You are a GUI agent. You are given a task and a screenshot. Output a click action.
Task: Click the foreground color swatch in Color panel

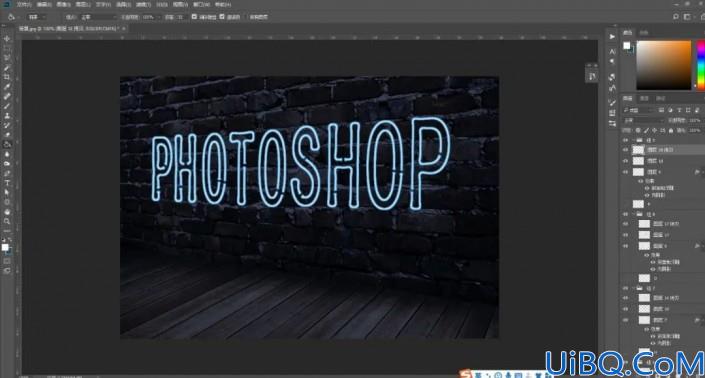[626, 45]
